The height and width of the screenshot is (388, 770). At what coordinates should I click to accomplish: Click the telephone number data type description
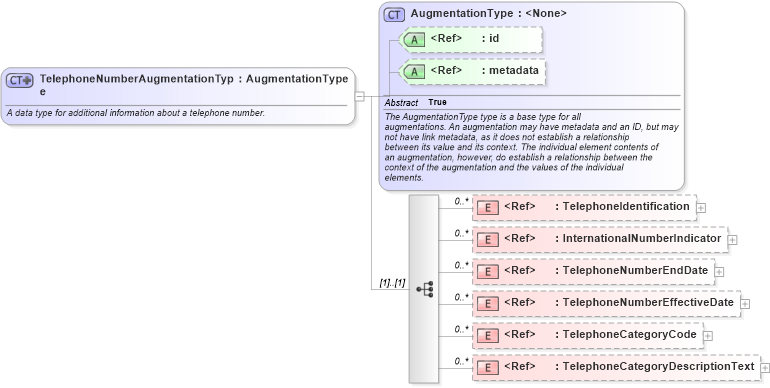(x=136, y=113)
